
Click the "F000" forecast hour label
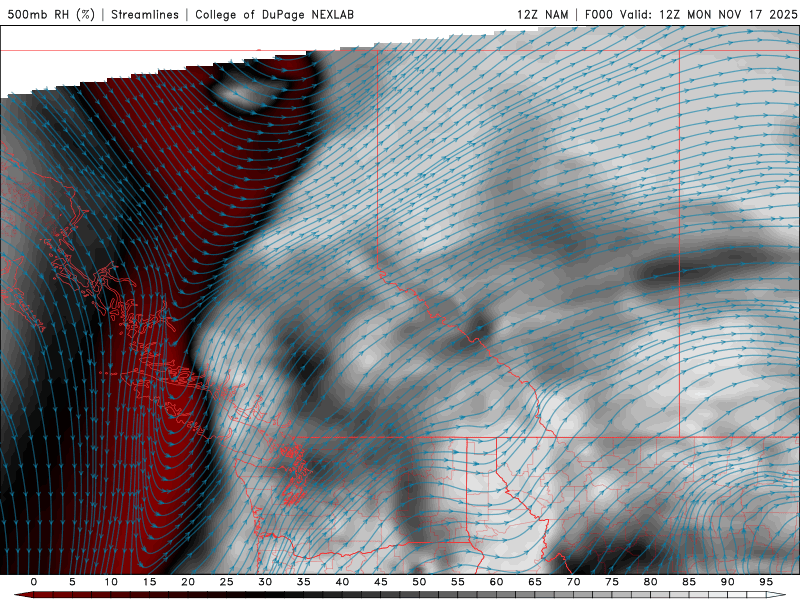598,14
